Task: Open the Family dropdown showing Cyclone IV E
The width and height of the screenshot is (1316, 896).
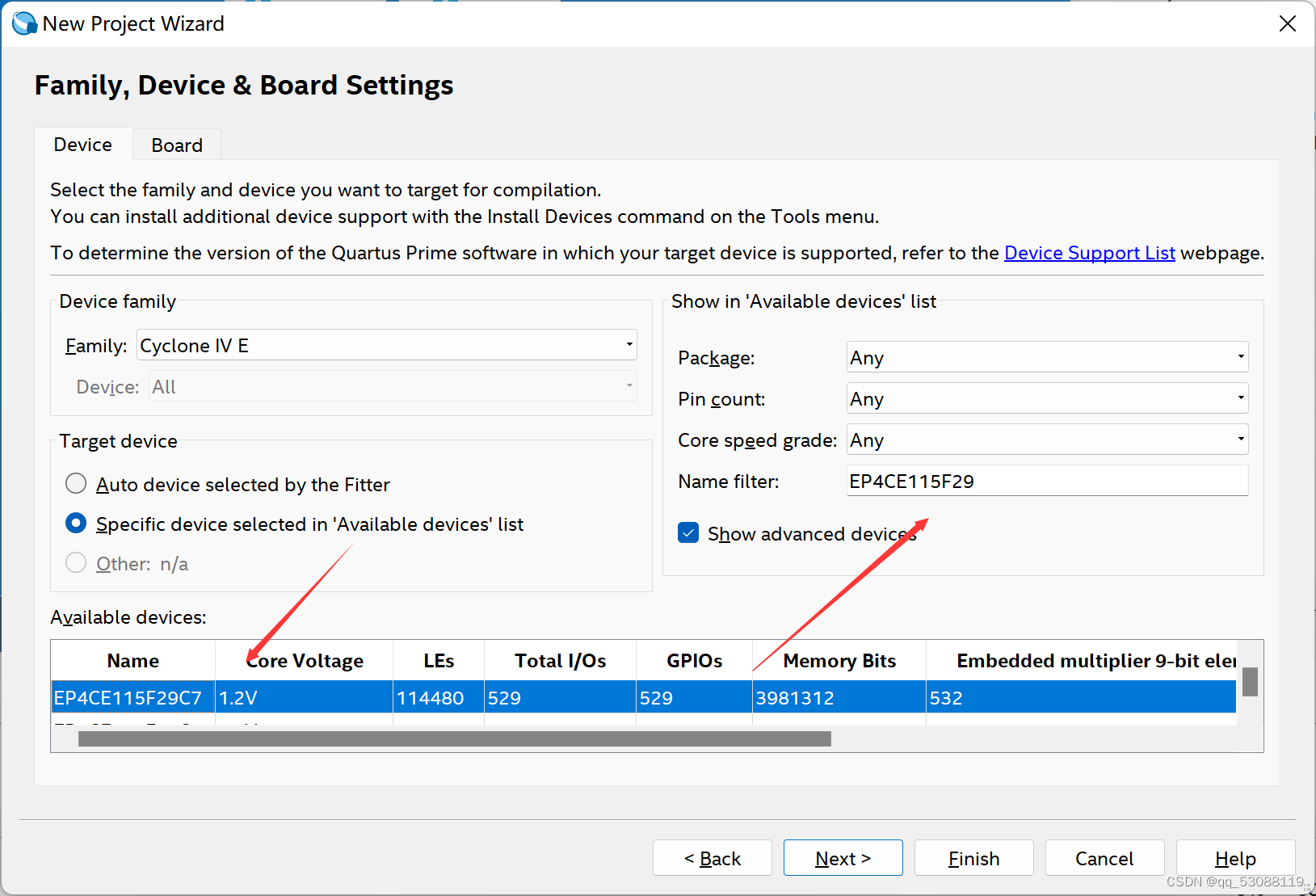Action: pos(387,345)
